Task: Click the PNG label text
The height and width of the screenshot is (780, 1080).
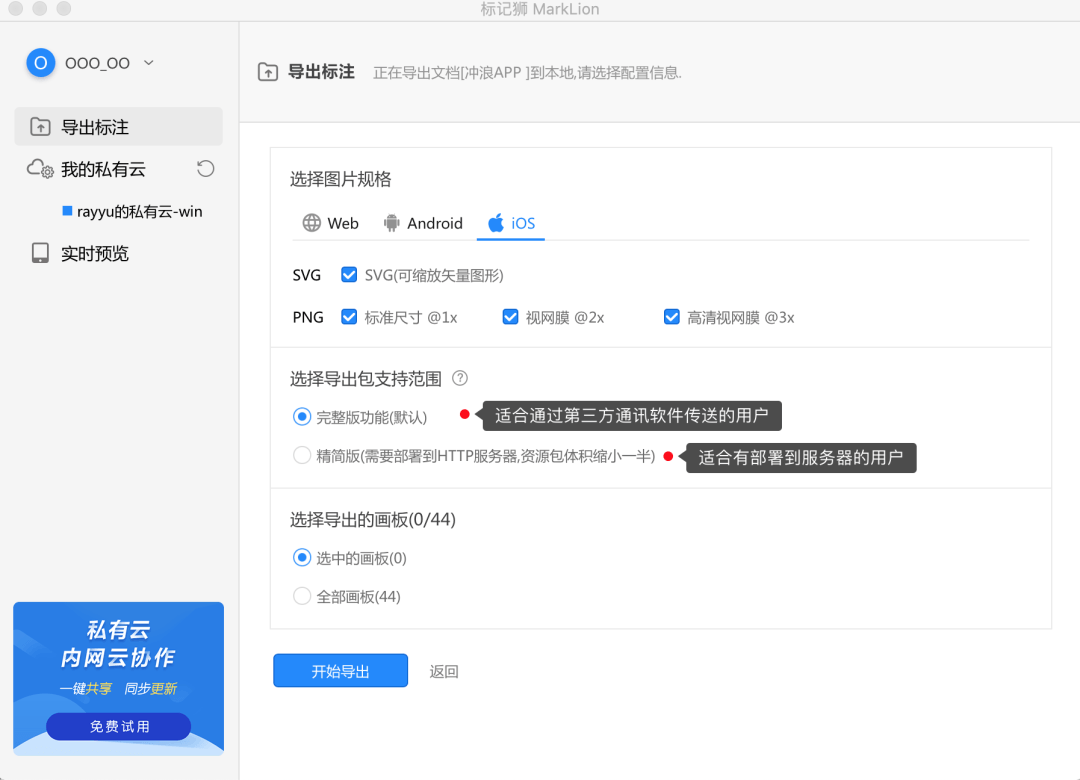Action: [x=308, y=317]
